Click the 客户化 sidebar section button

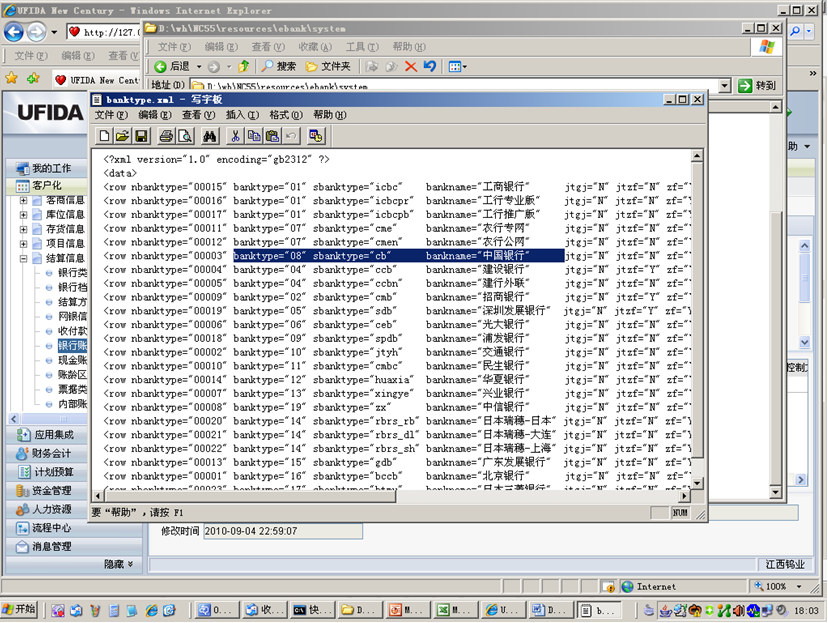[46, 186]
